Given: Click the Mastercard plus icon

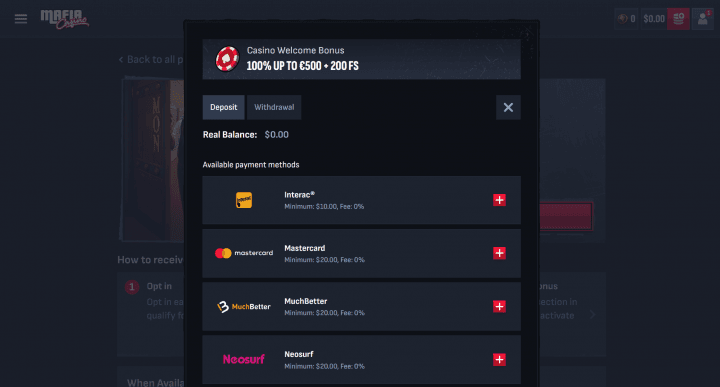Looking at the screenshot, I should [x=499, y=253].
